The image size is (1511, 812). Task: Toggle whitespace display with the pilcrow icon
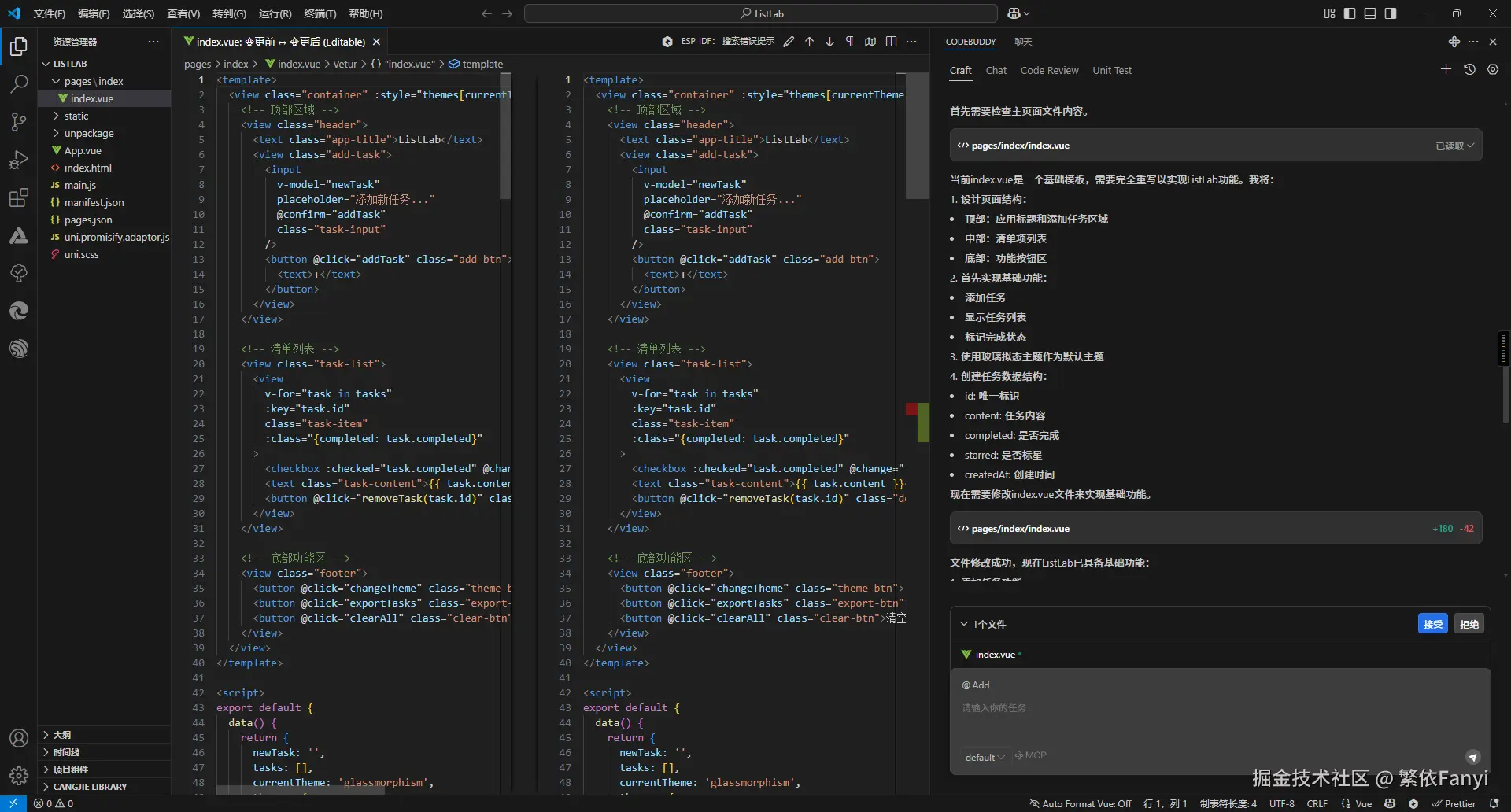click(850, 42)
